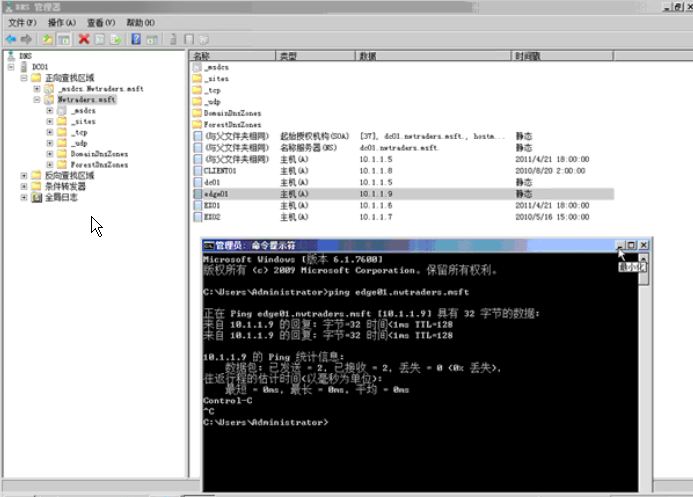
Task: Click timestamp 2010/8/20 2:00:00
Action: pos(550,171)
